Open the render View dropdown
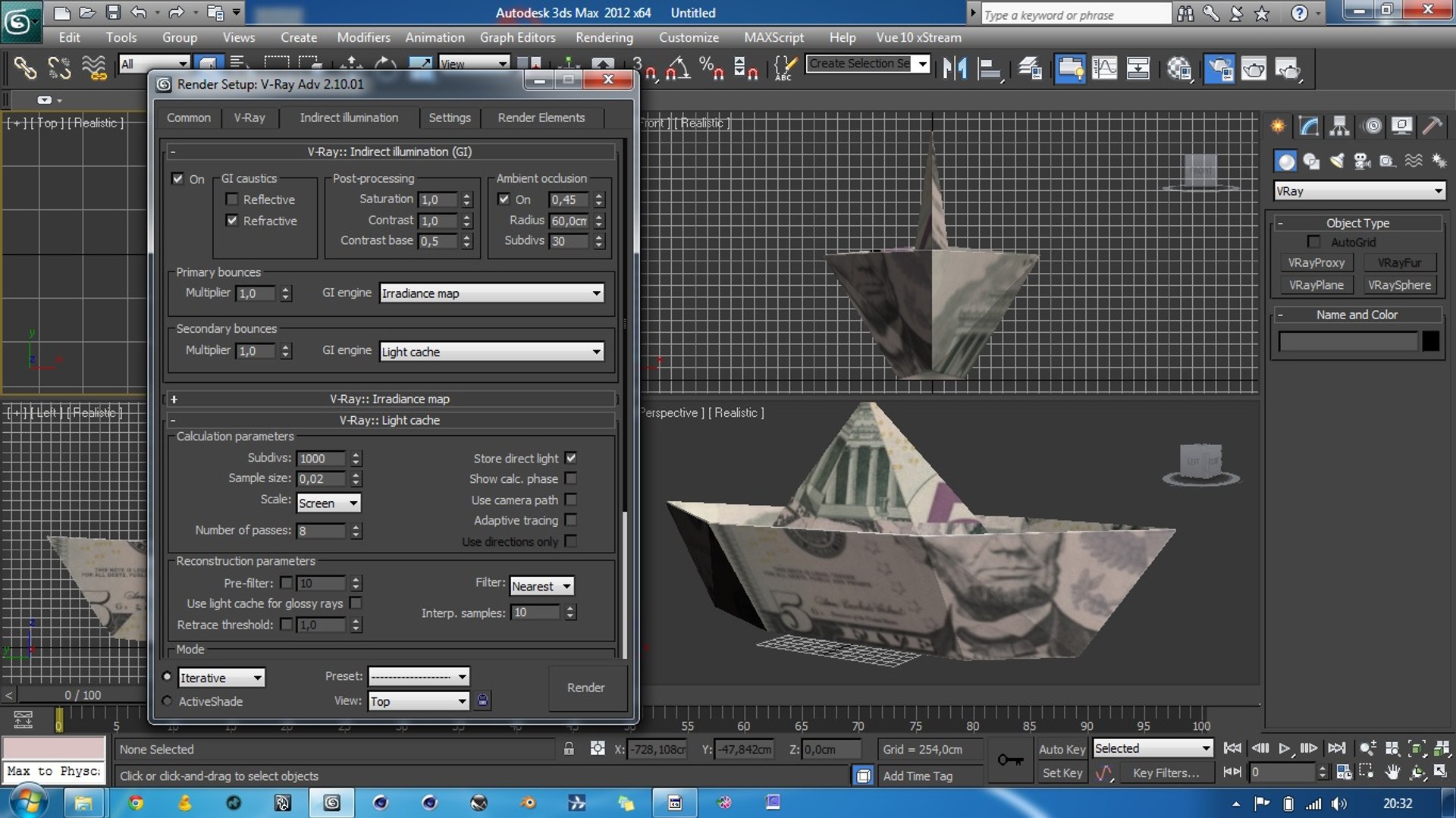Screen dimensions: 1456x818 419,701
